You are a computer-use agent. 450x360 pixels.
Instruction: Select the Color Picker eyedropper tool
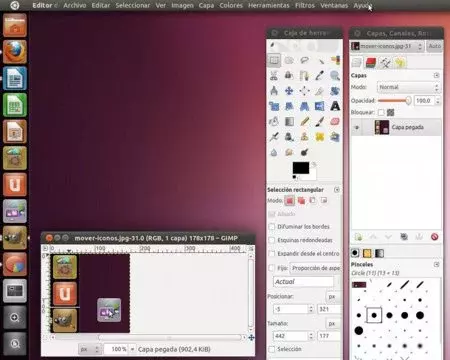pos(320,75)
